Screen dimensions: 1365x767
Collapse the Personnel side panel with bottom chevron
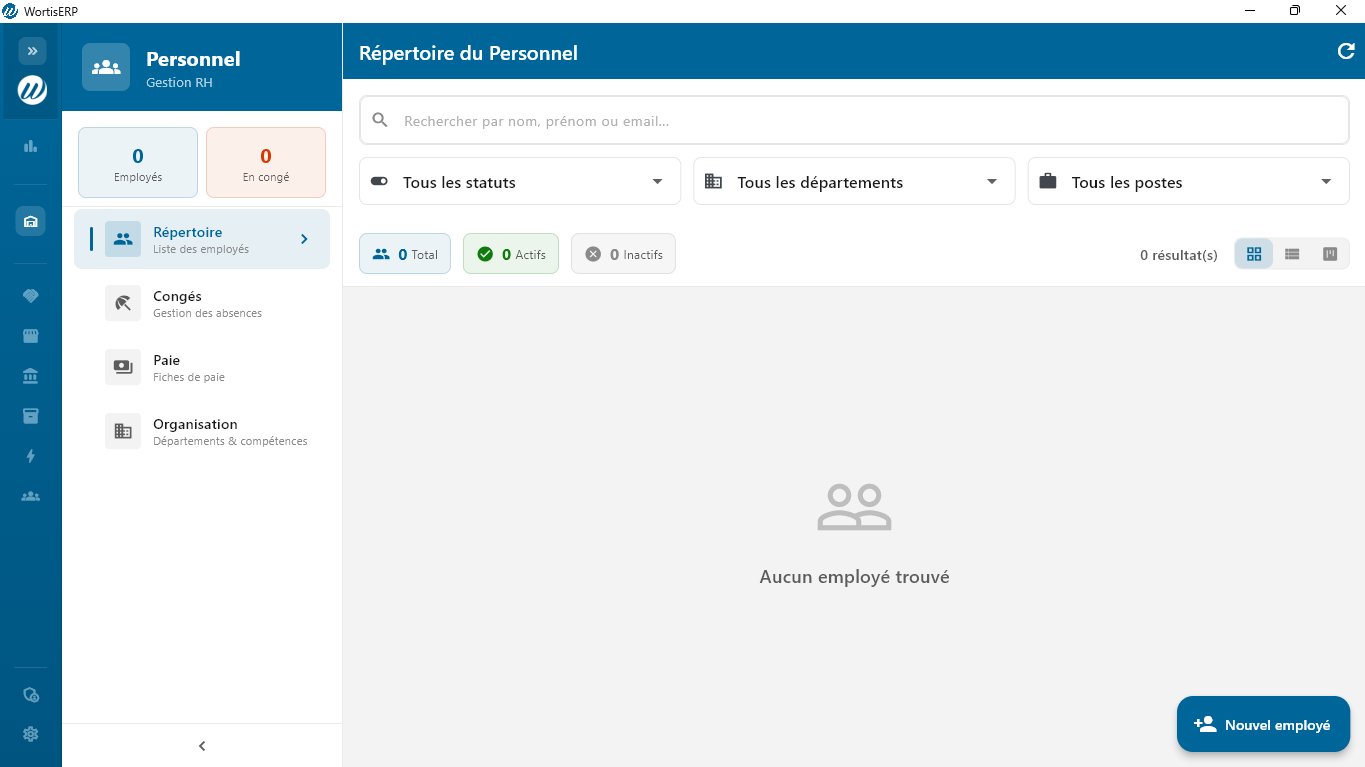coord(202,746)
